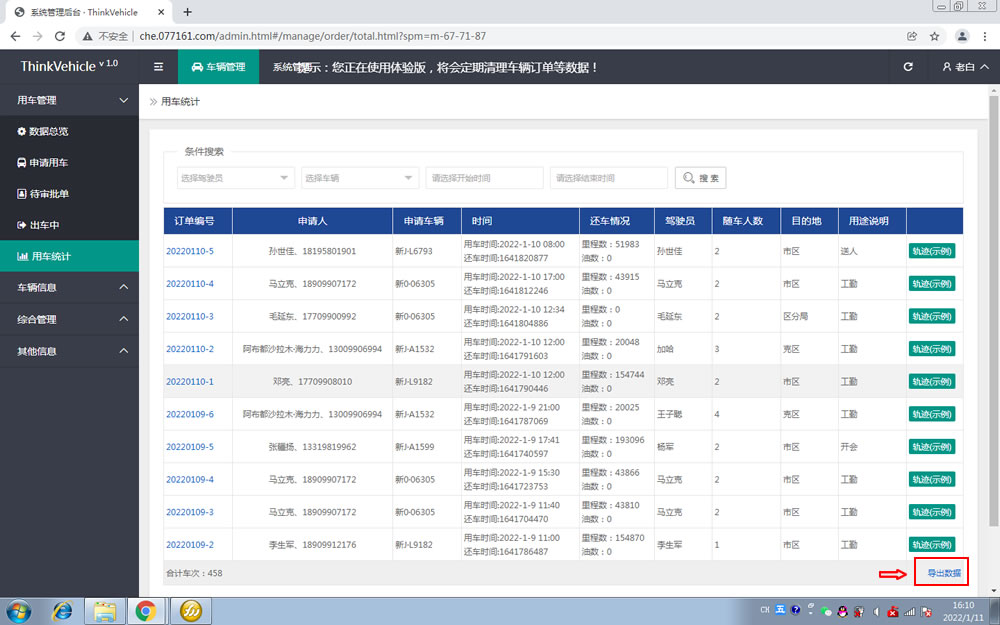The image size is (1000, 625).
Task: Click 轨迹(示例) button for order 20220109-6
Action: coord(932,414)
